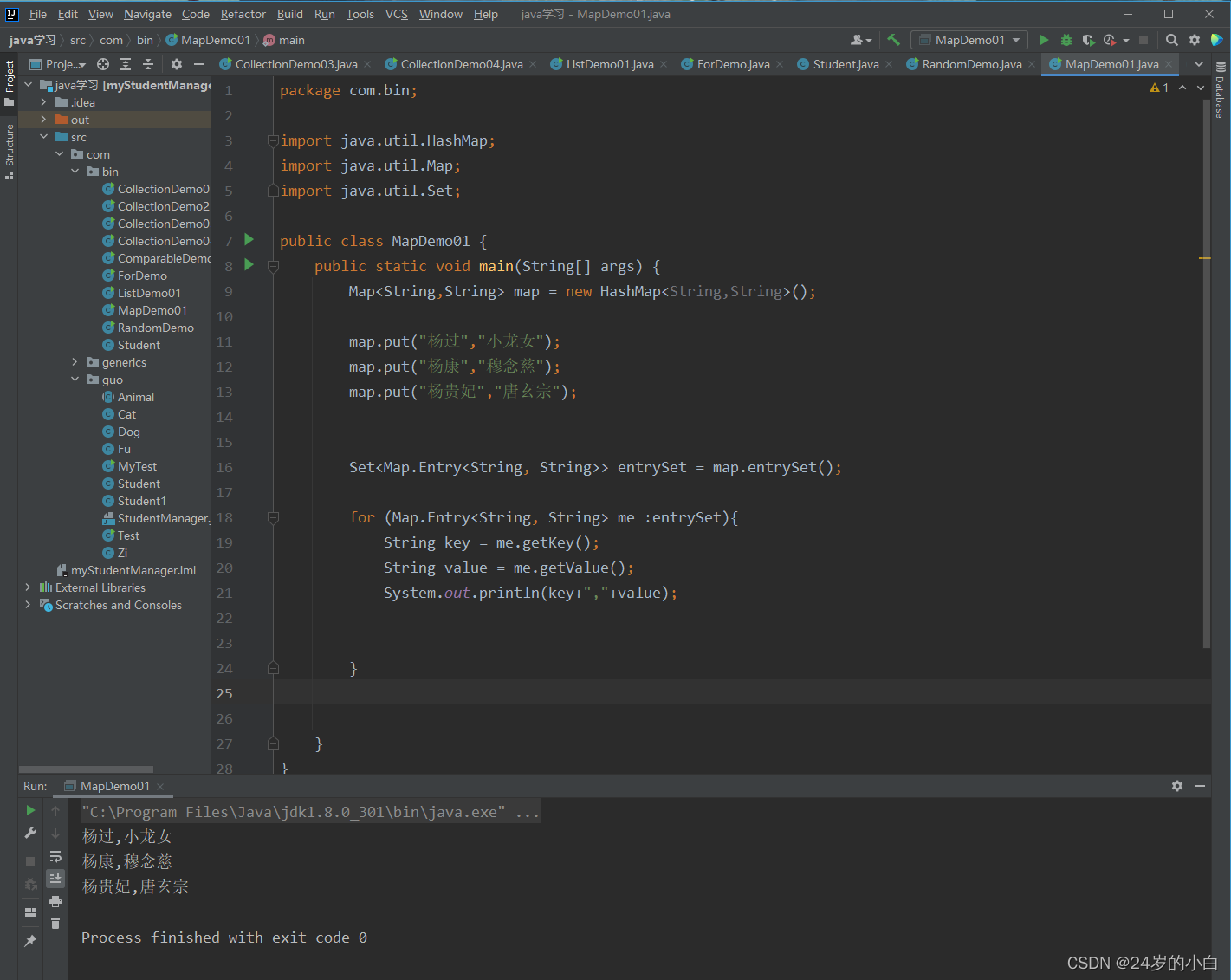Jump to next highlighted error arrow
This screenshot has height=980, width=1231.
(x=1201, y=88)
